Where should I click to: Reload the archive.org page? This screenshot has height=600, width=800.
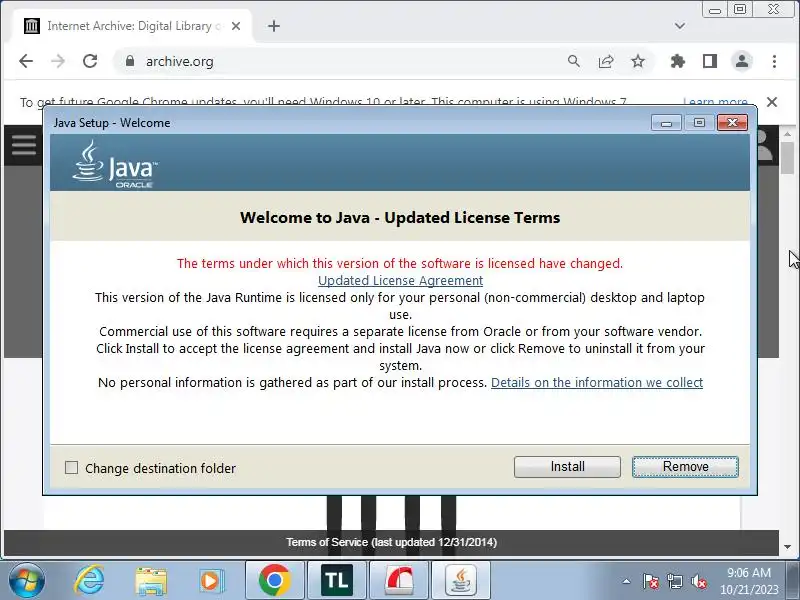90,61
